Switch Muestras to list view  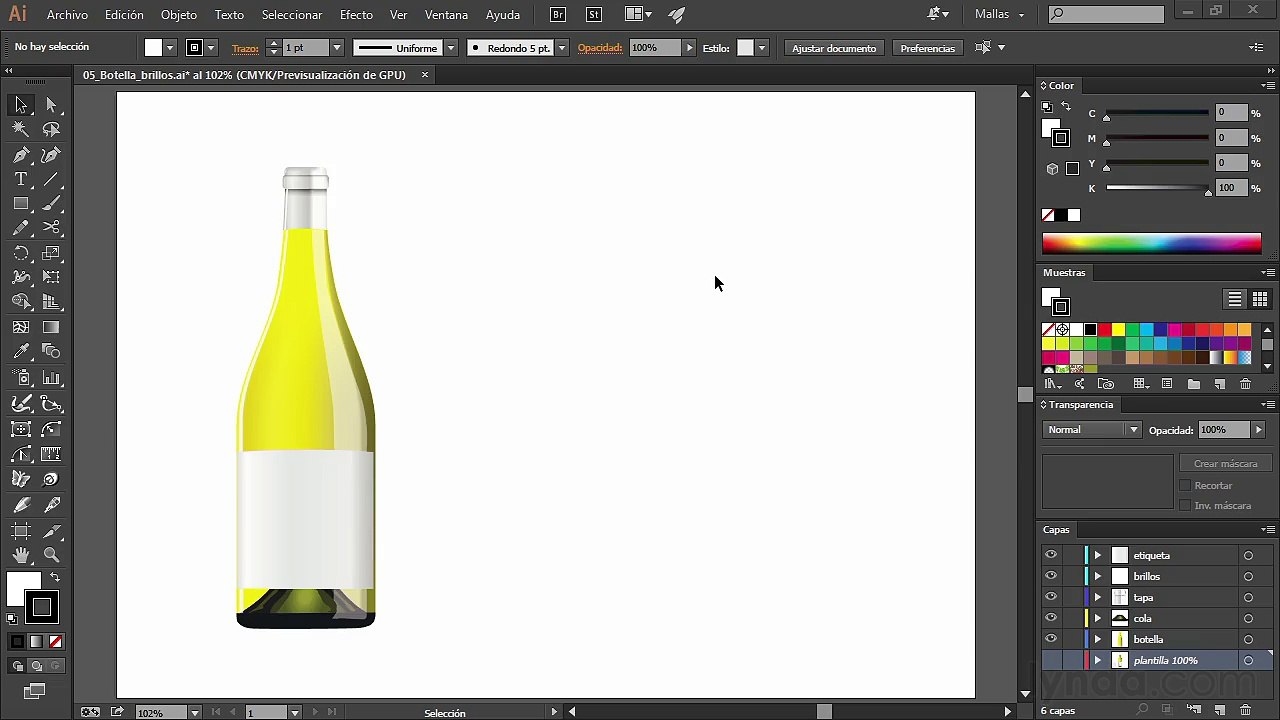pos(1235,299)
